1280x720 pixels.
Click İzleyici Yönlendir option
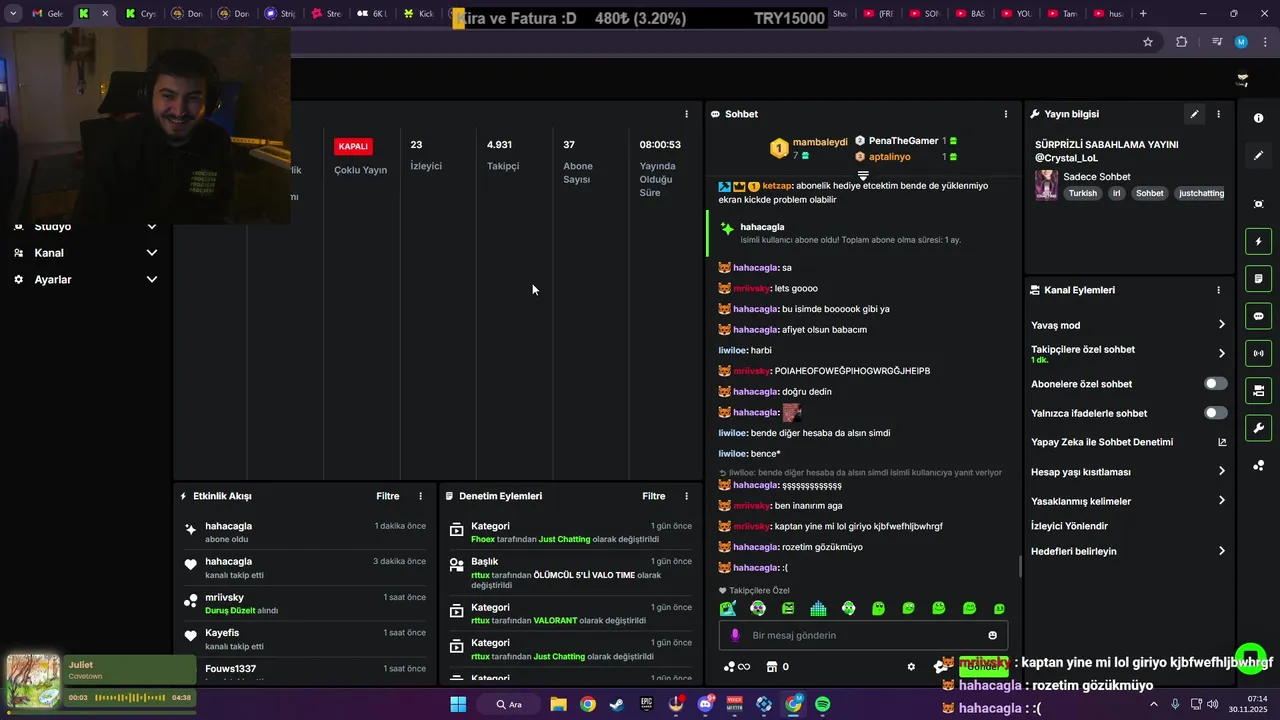(x=1069, y=526)
